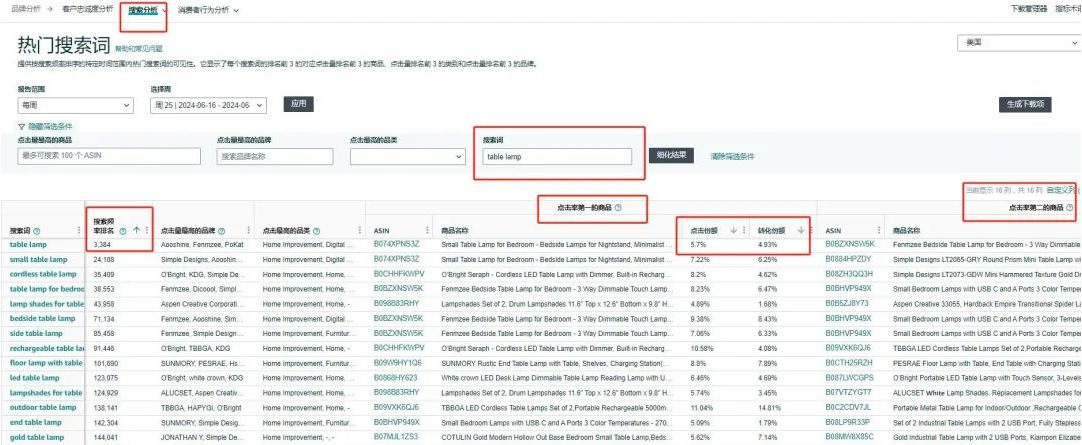1082x445 pixels.
Task: Open 下载管理器 in top right
Action: (1029, 9)
